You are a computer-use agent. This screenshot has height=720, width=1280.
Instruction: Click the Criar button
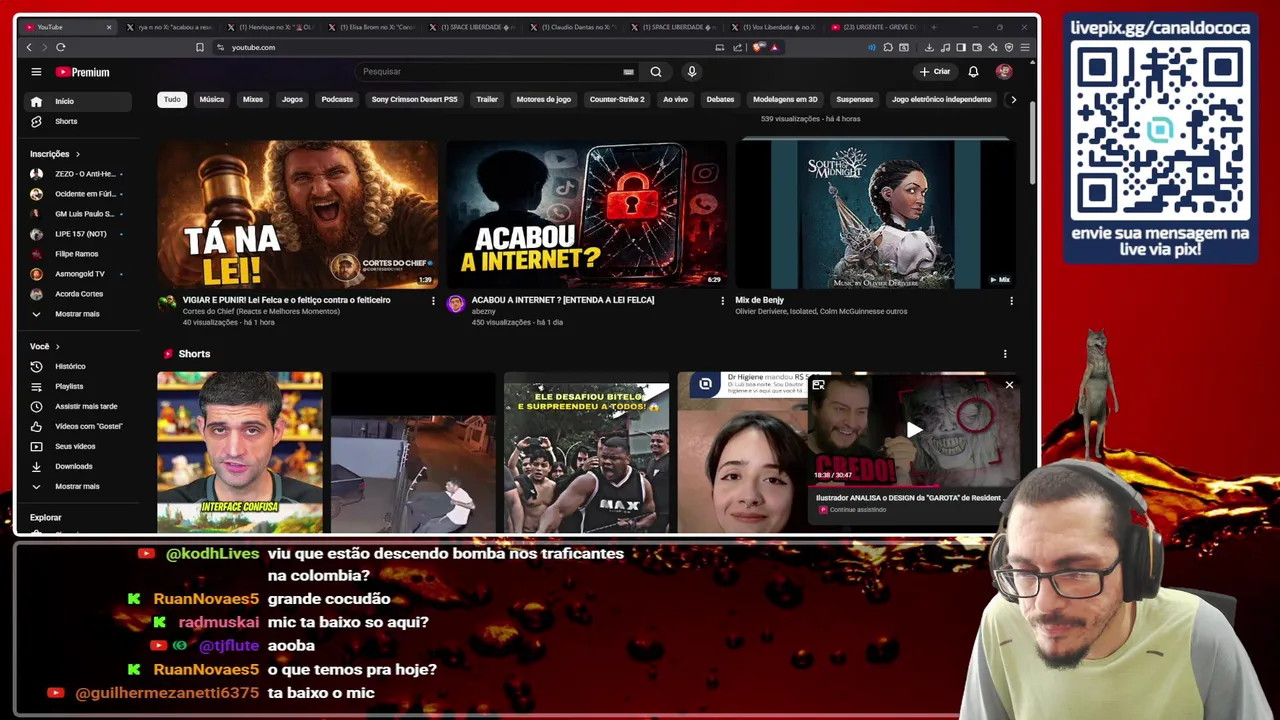coord(935,72)
